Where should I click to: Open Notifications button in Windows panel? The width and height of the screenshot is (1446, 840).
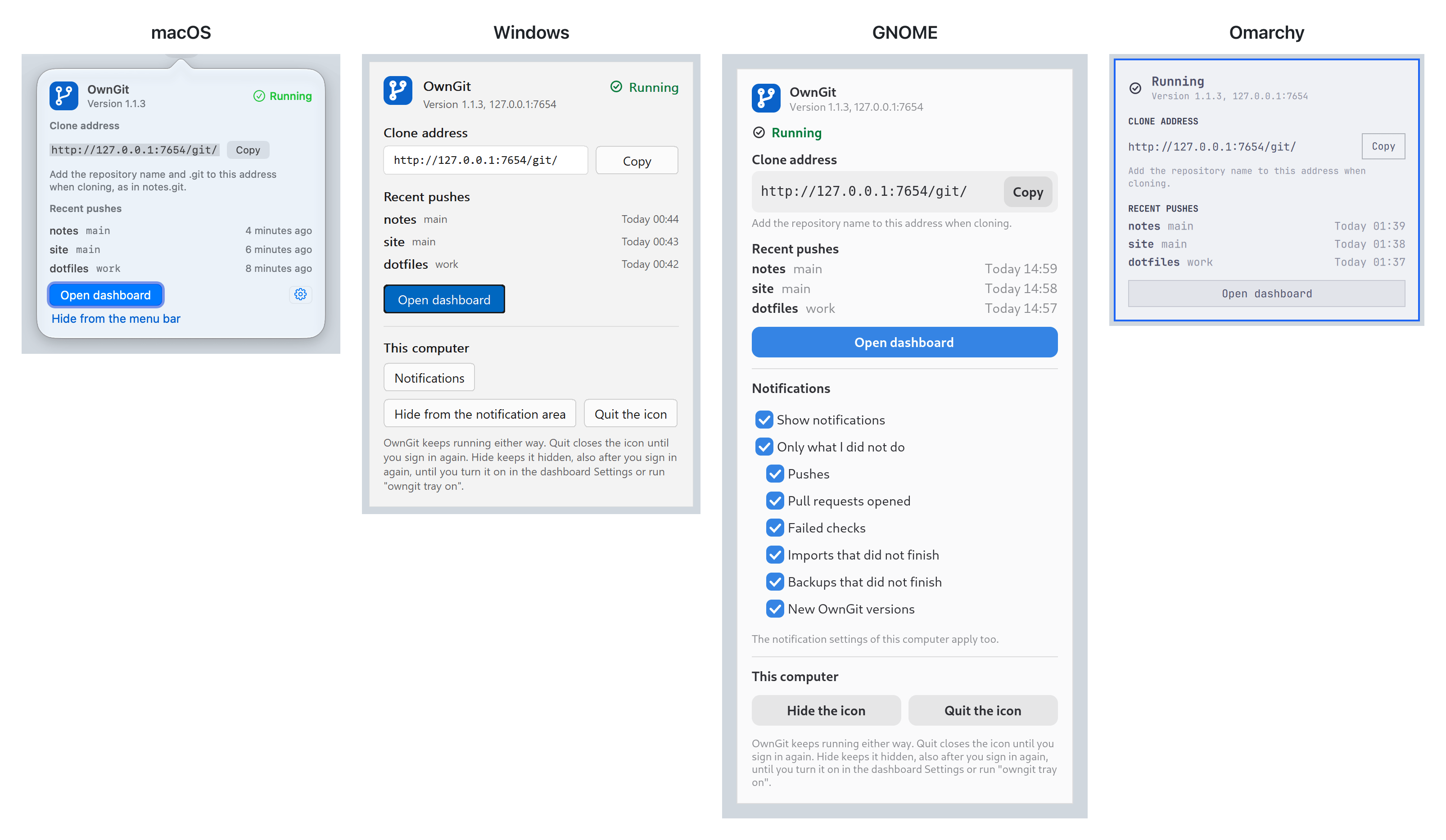[429, 378]
